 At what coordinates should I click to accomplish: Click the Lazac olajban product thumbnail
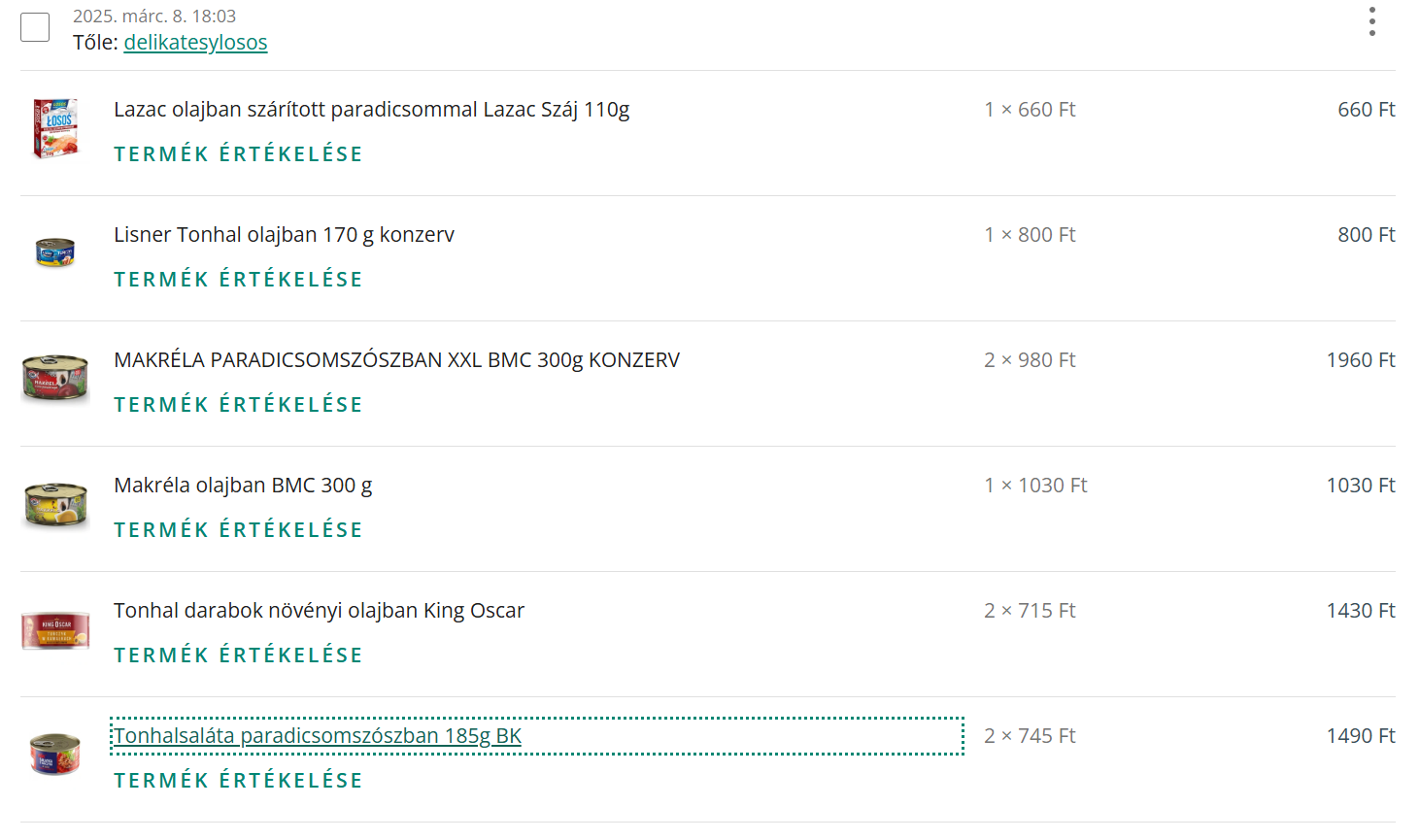click(55, 128)
